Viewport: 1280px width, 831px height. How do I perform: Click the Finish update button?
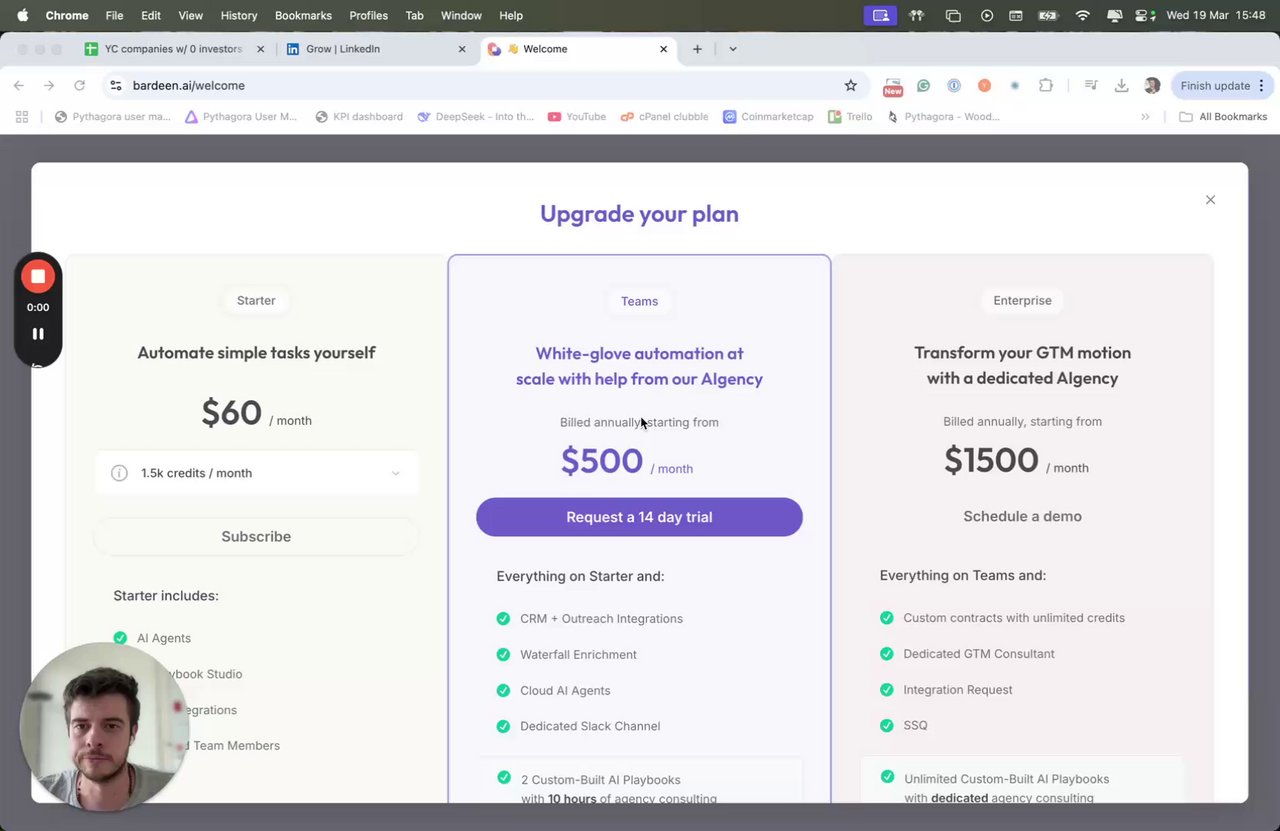point(1215,86)
